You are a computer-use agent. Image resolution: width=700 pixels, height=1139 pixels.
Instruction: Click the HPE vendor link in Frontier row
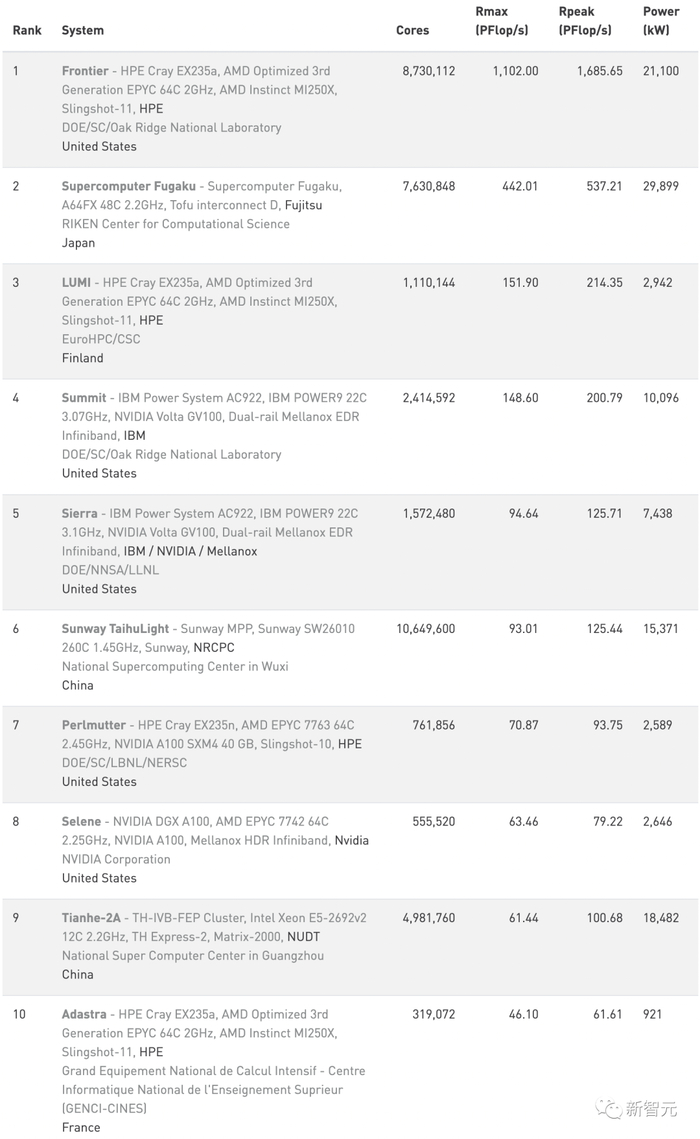click(151, 109)
